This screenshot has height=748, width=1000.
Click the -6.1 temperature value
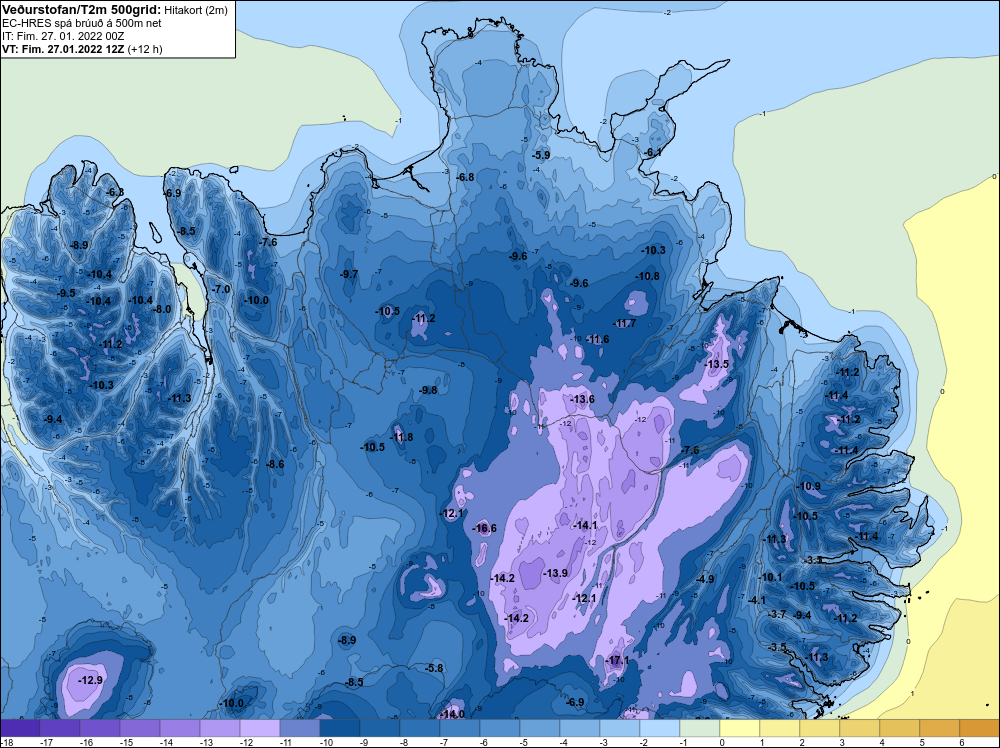coord(652,152)
